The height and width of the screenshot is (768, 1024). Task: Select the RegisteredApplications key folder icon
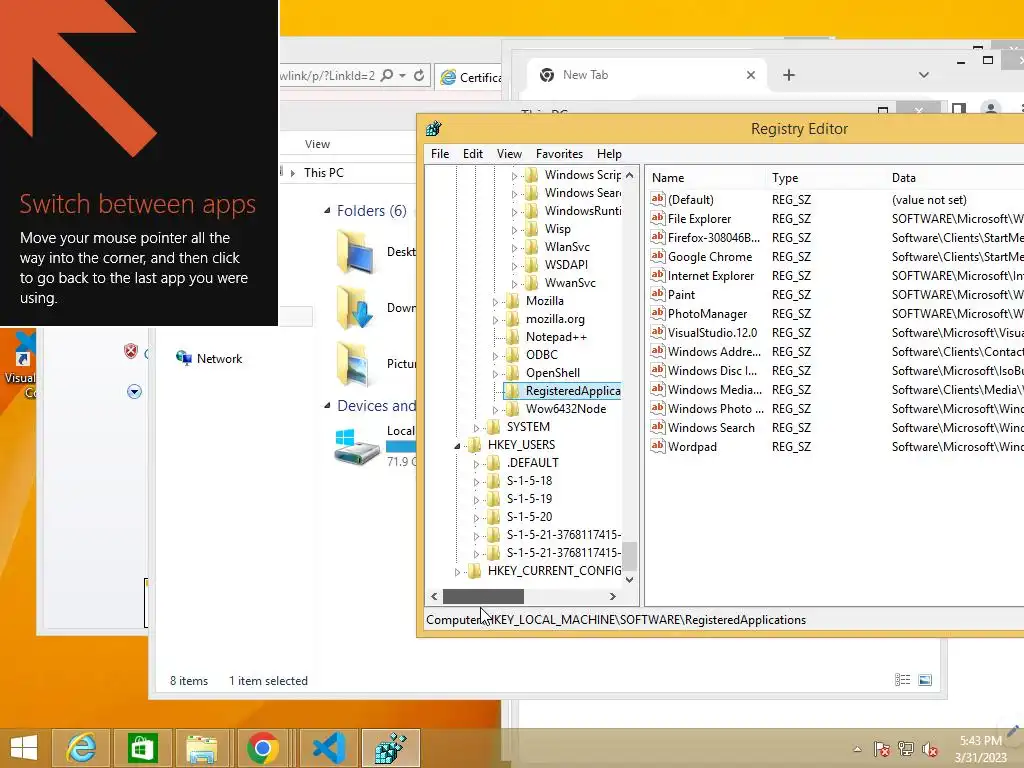[513, 391]
